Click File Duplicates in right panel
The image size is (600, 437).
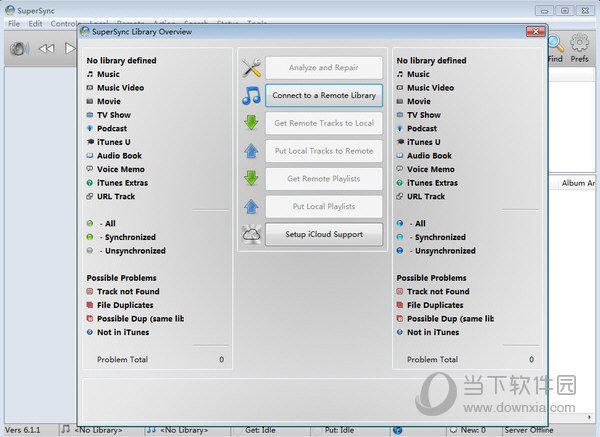(435, 305)
